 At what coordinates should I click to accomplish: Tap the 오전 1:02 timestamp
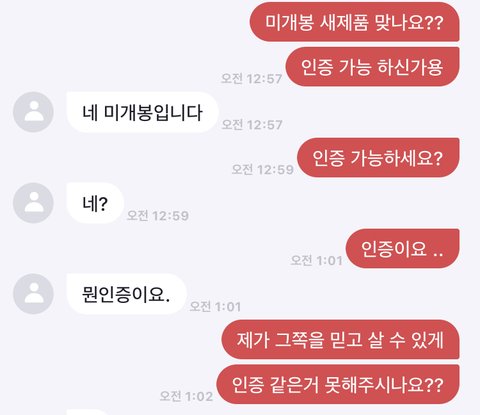(186, 396)
